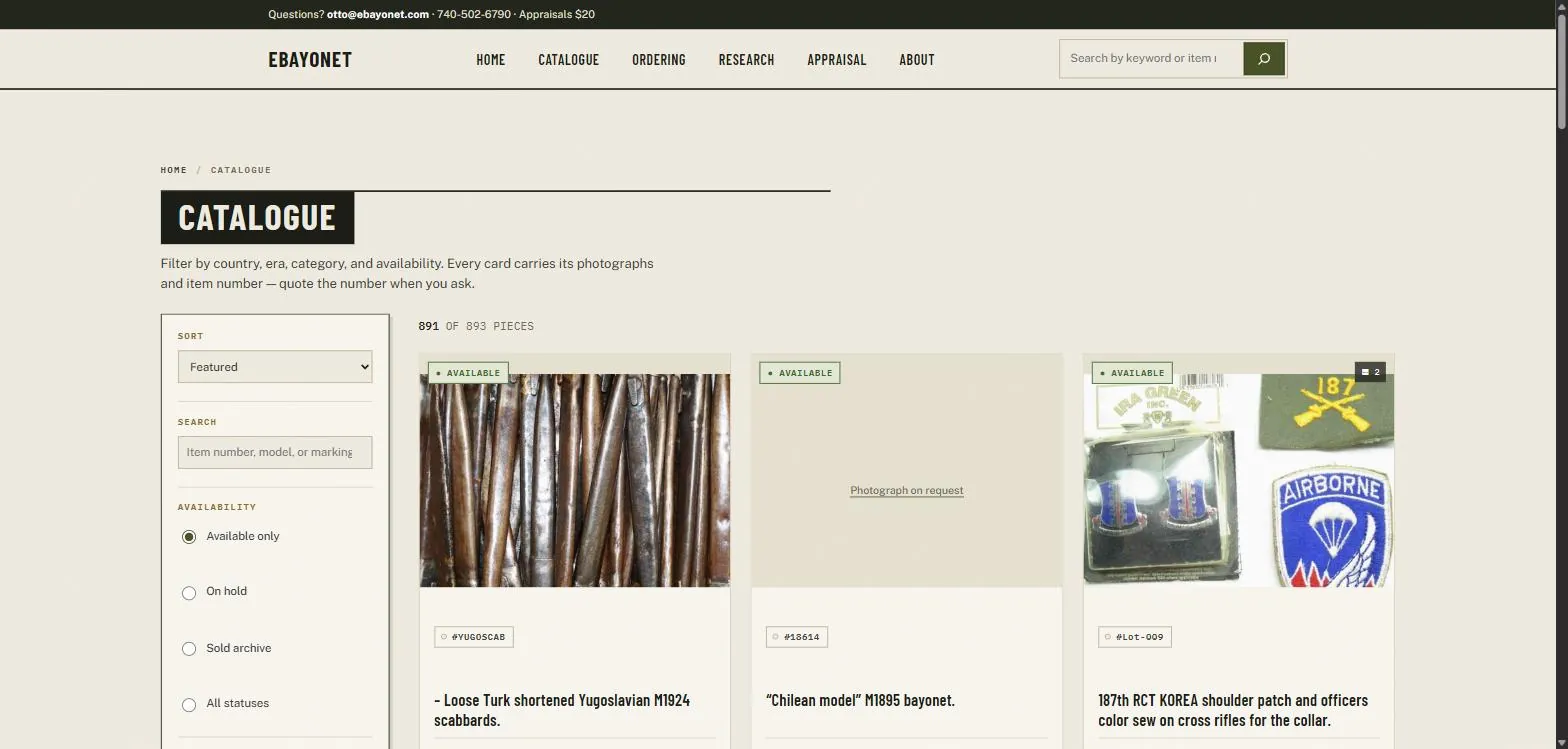Click the Catalogue breadcrumb text
Image resolution: width=1568 pixels, height=749 pixels.
[x=241, y=170]
